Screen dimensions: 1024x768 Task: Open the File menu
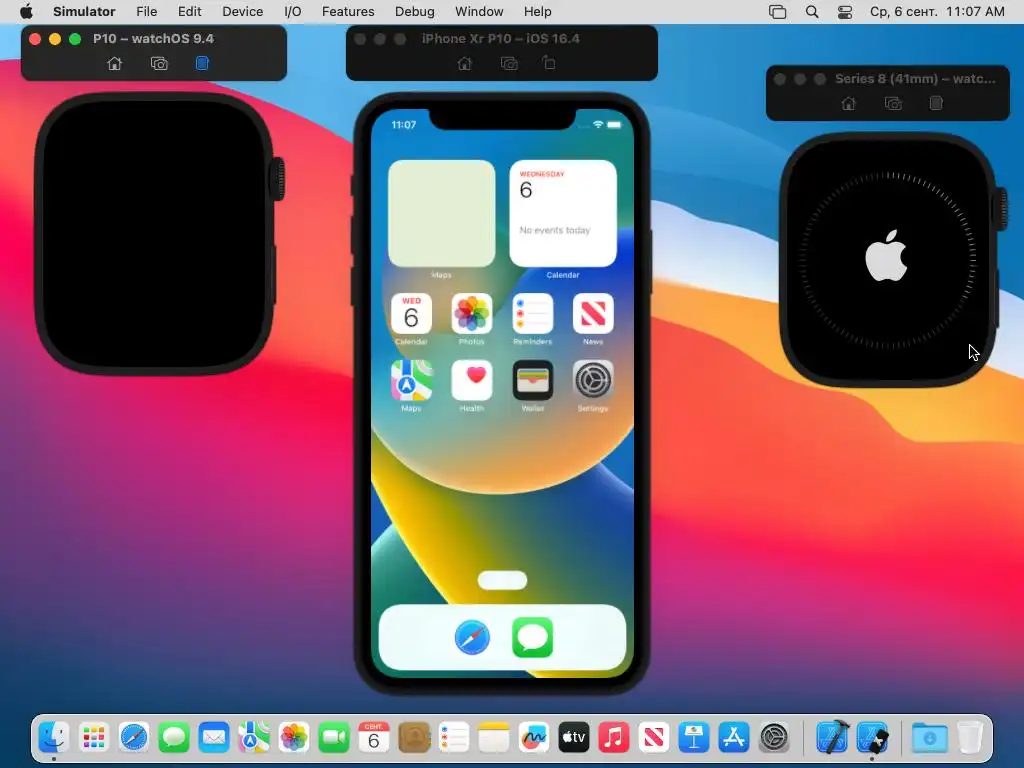point(146,12)
